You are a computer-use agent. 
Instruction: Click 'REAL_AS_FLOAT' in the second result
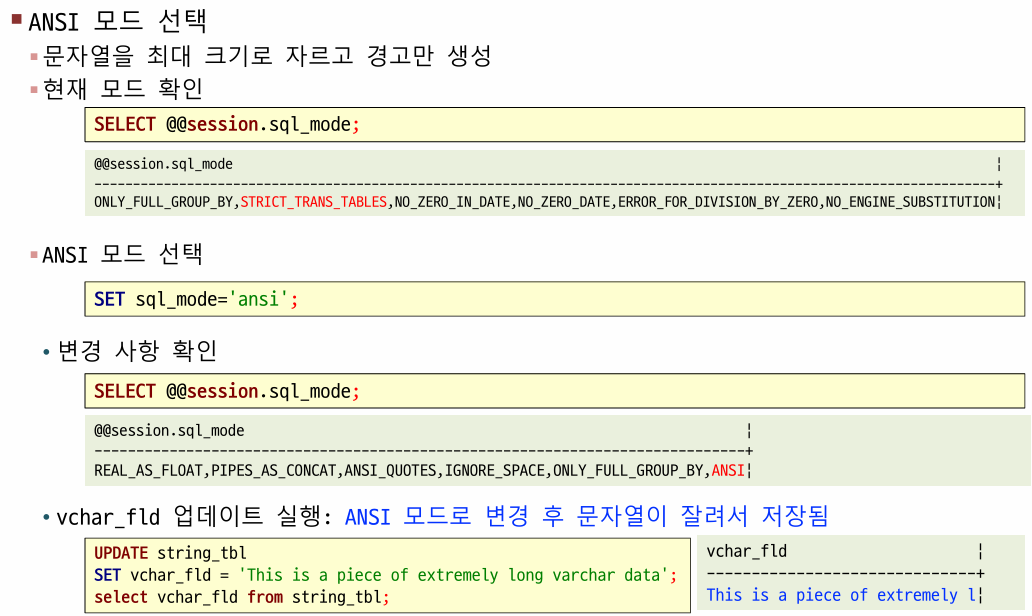pos(149,471)
